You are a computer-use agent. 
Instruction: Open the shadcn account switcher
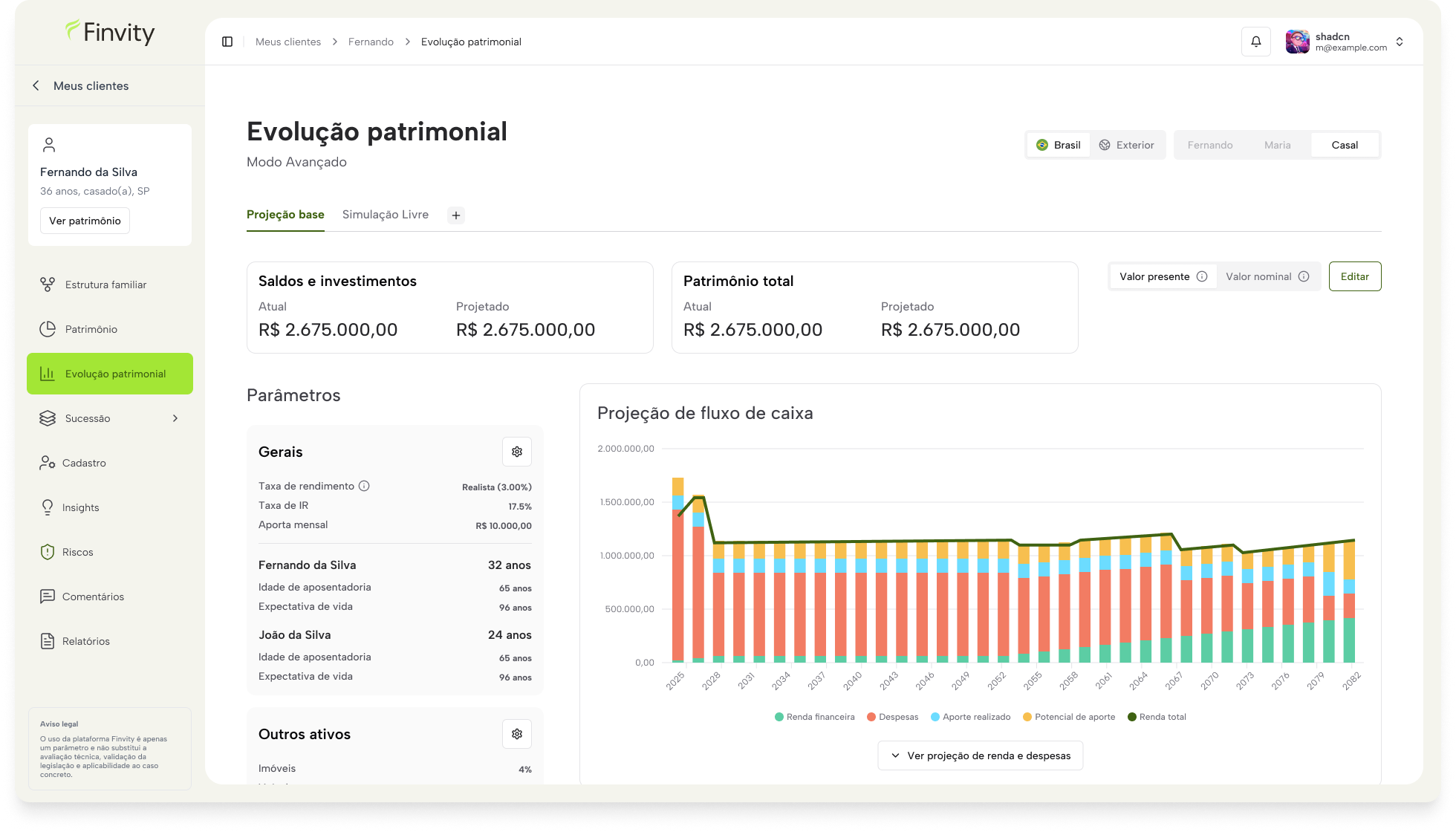(x=1346, y=42)
